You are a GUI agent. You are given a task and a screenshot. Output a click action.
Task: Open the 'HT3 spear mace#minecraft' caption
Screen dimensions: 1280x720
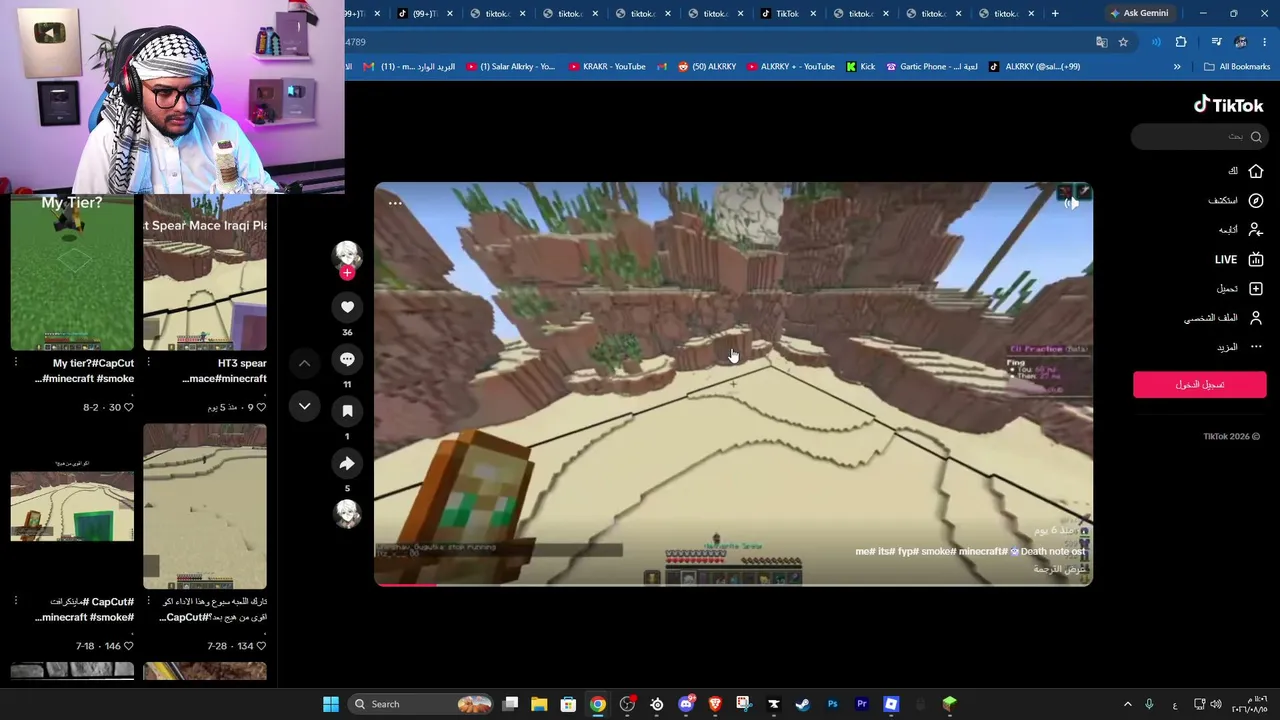point(224,371)
